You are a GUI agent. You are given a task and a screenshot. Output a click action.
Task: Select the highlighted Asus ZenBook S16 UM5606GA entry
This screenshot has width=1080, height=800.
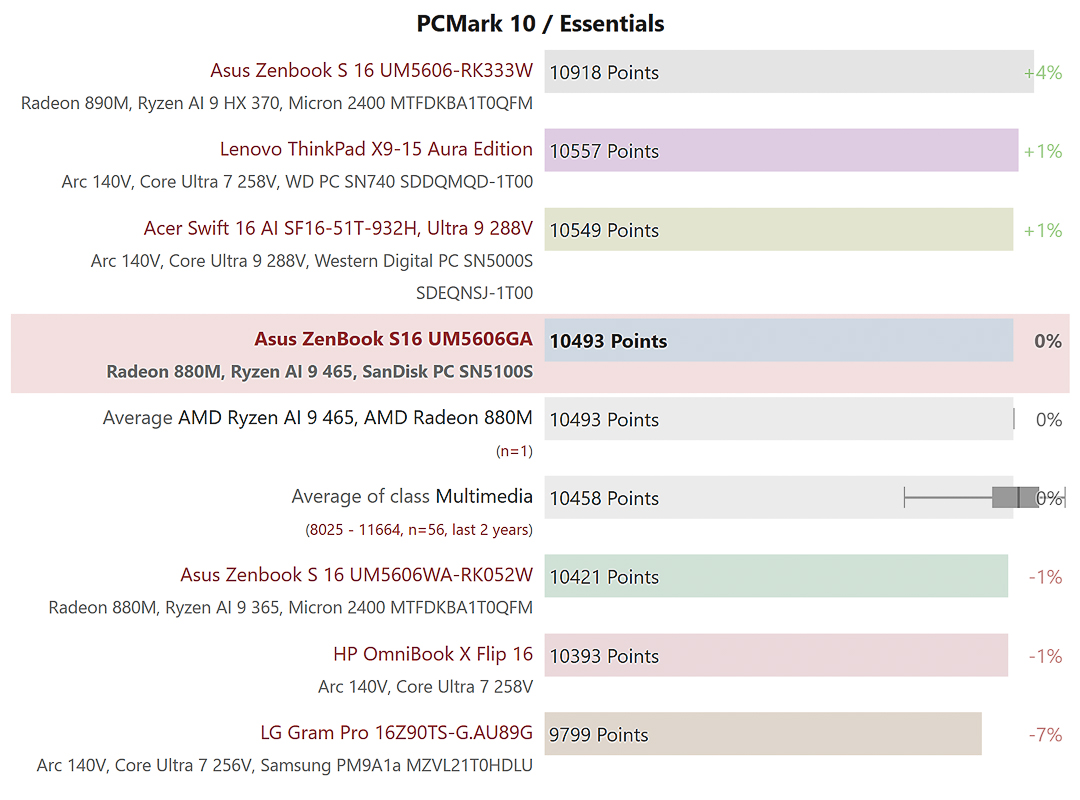point(393,340)
